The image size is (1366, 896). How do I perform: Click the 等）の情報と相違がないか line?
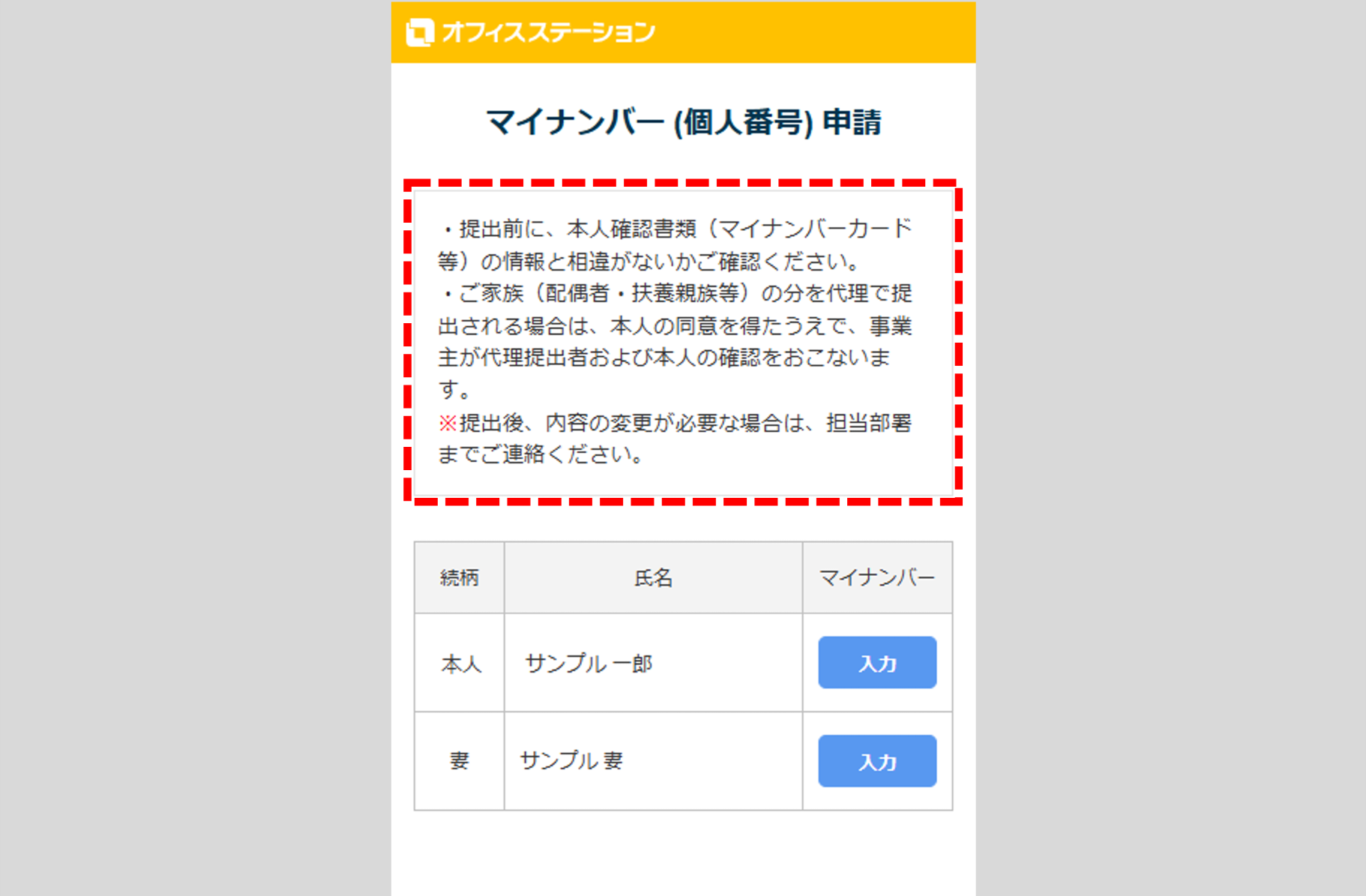(x=649, y=262)
